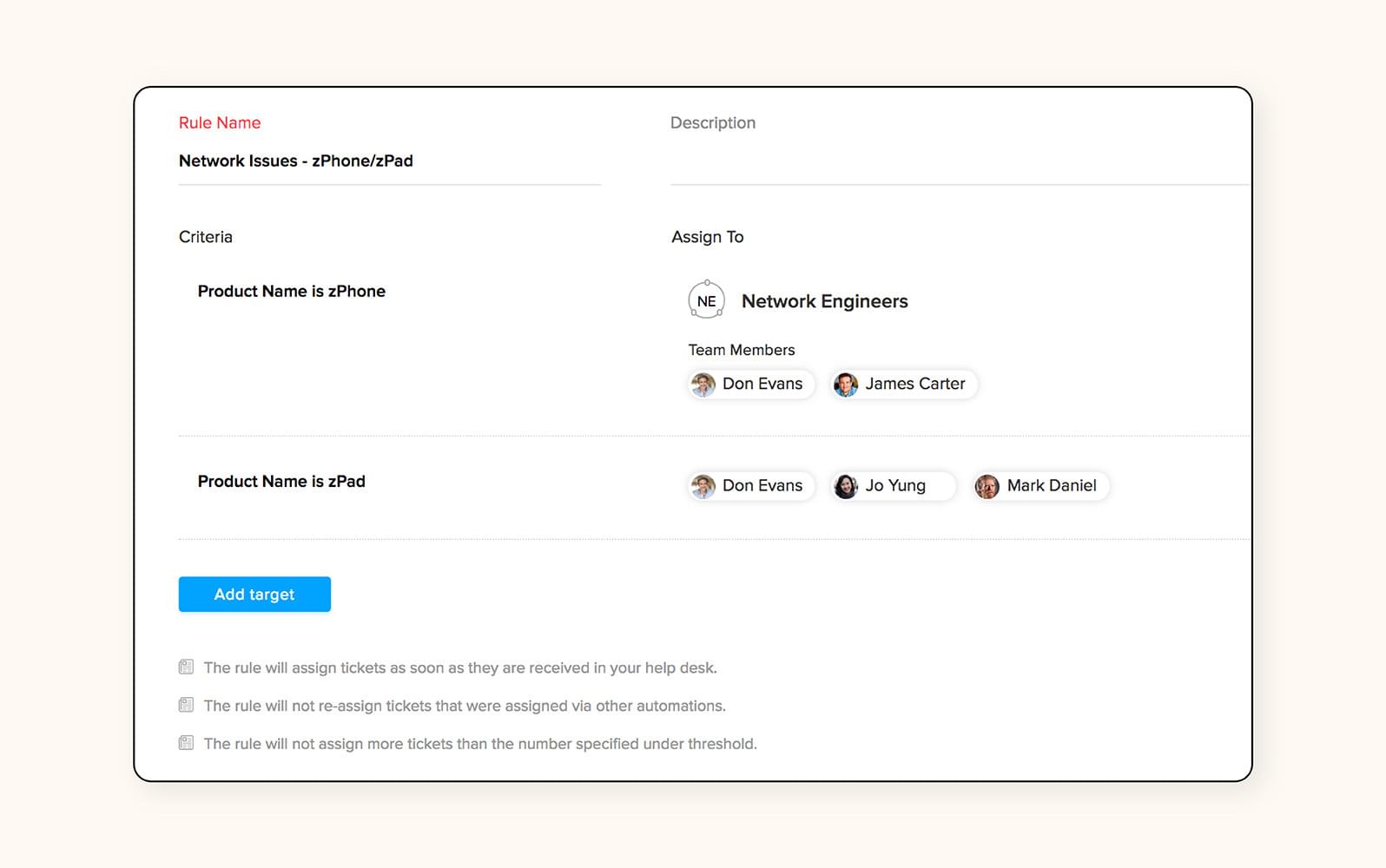This screenshot has width=1386, height=868.
Task: Select the Don Evans chip in the zPad row
Action: point(751,486)
